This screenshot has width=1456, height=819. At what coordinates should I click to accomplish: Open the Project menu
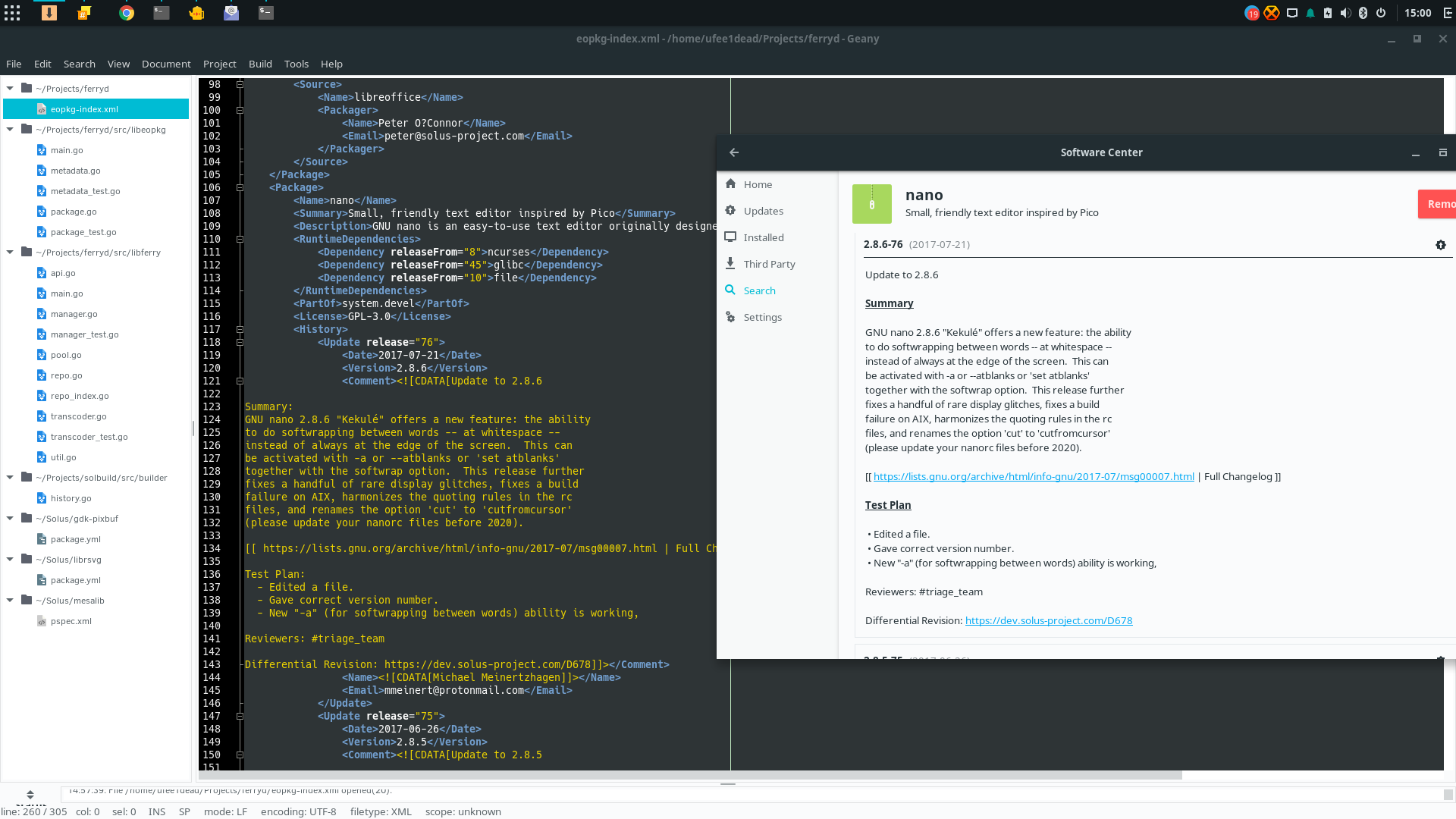[219, 64]
